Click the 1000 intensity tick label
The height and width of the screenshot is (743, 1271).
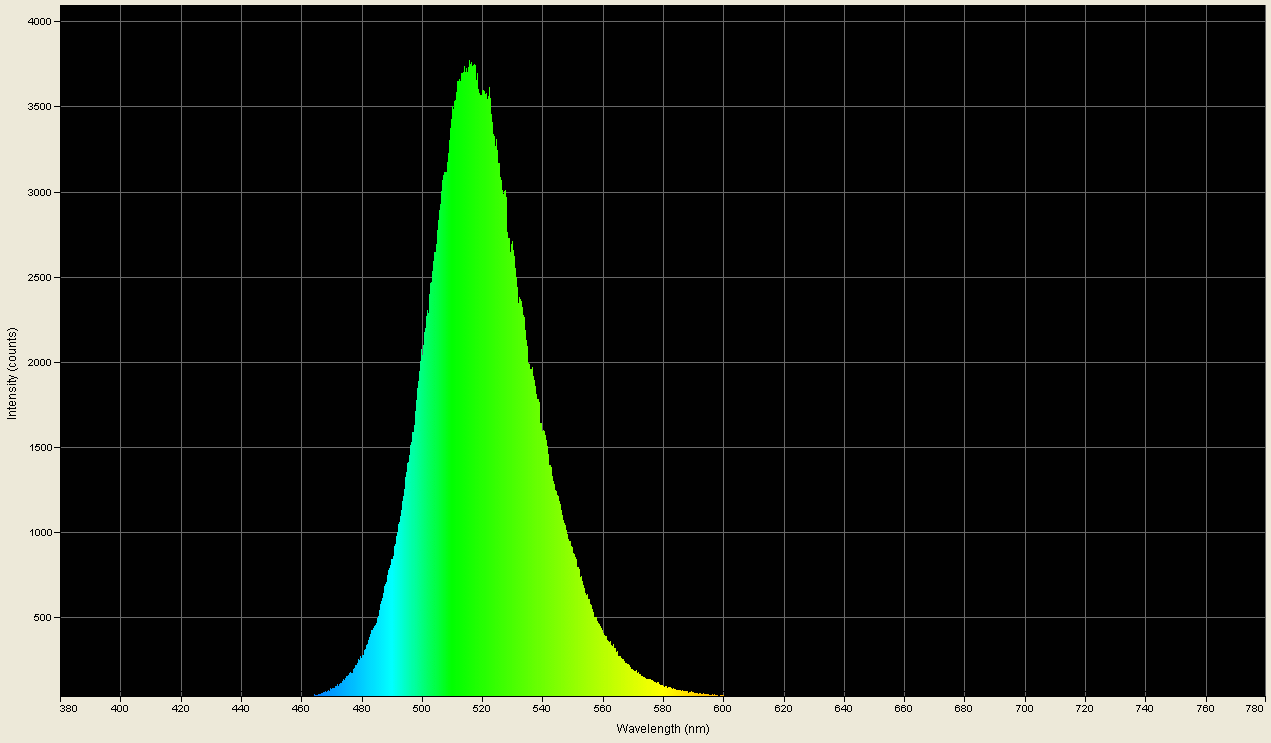click(43, 533)
